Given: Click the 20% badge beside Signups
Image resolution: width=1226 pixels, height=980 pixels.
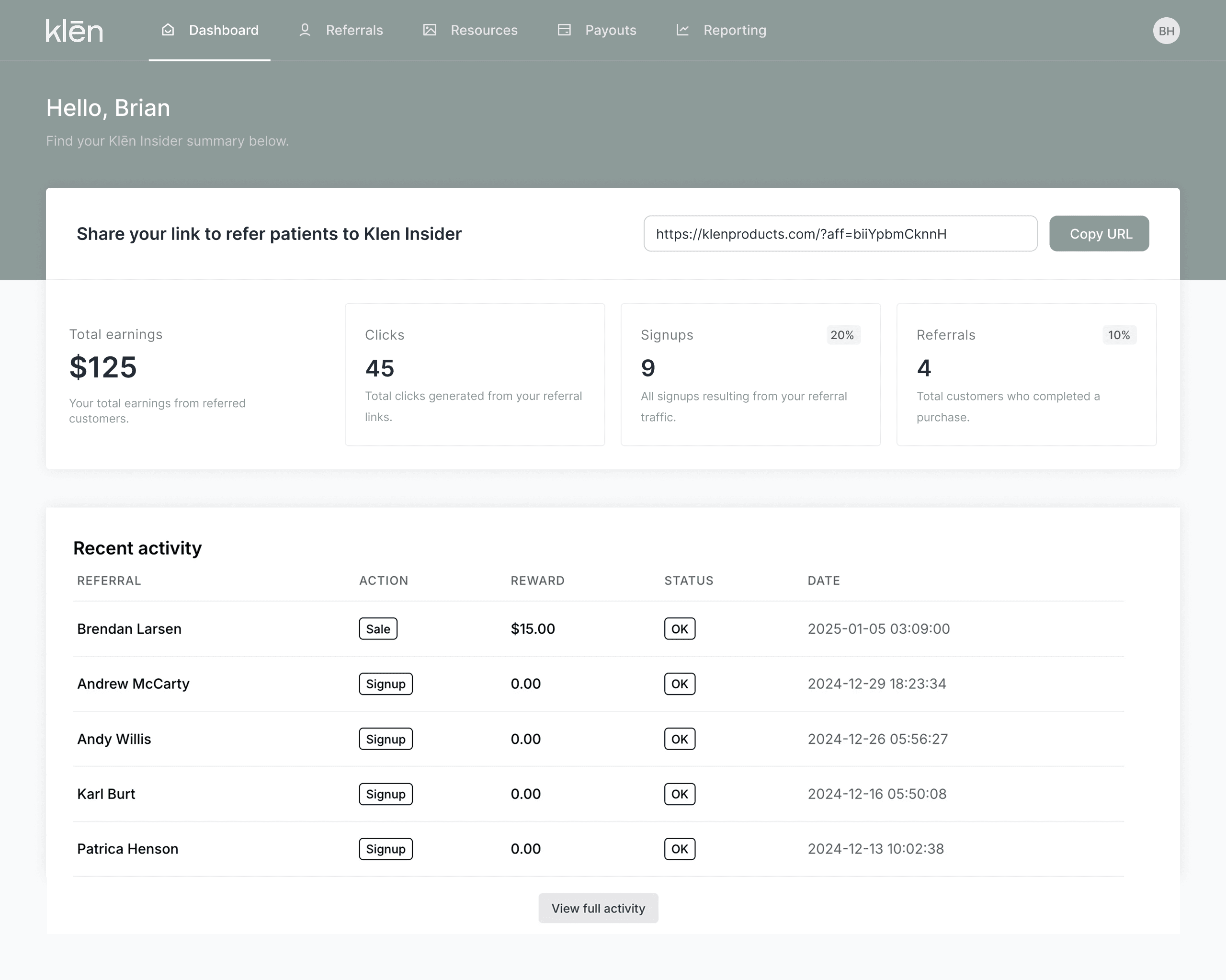Looking at the screenshot, I should (x=843, y=335).
